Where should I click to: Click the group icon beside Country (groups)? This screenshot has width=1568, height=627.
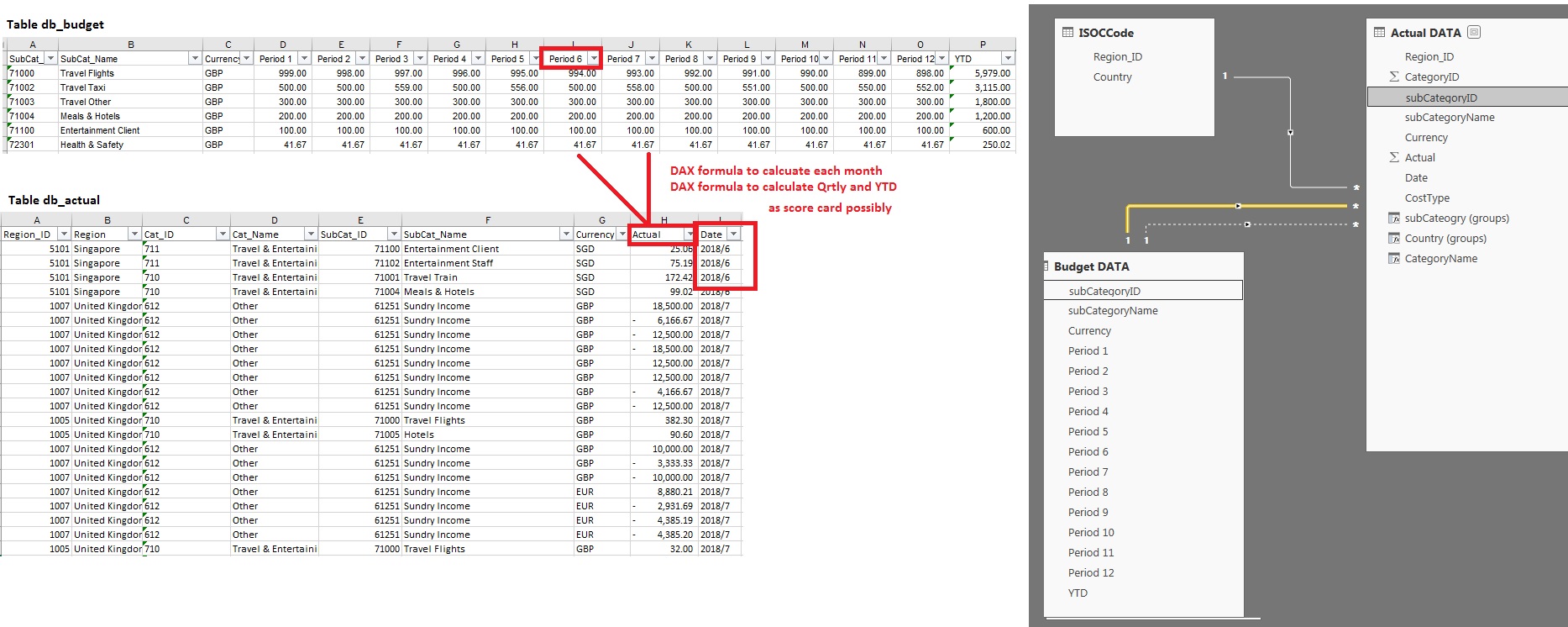click(x=1394, y=239)
